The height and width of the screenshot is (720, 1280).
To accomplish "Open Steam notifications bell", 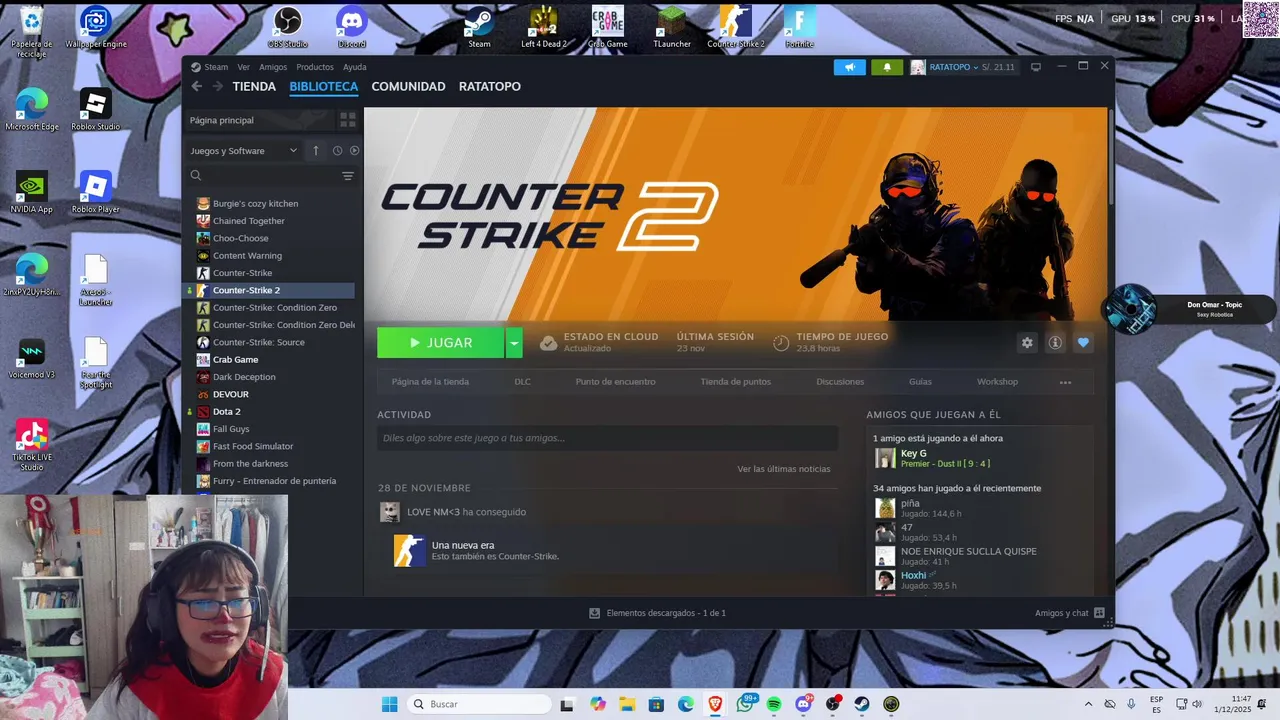I will tap(887, 67).
